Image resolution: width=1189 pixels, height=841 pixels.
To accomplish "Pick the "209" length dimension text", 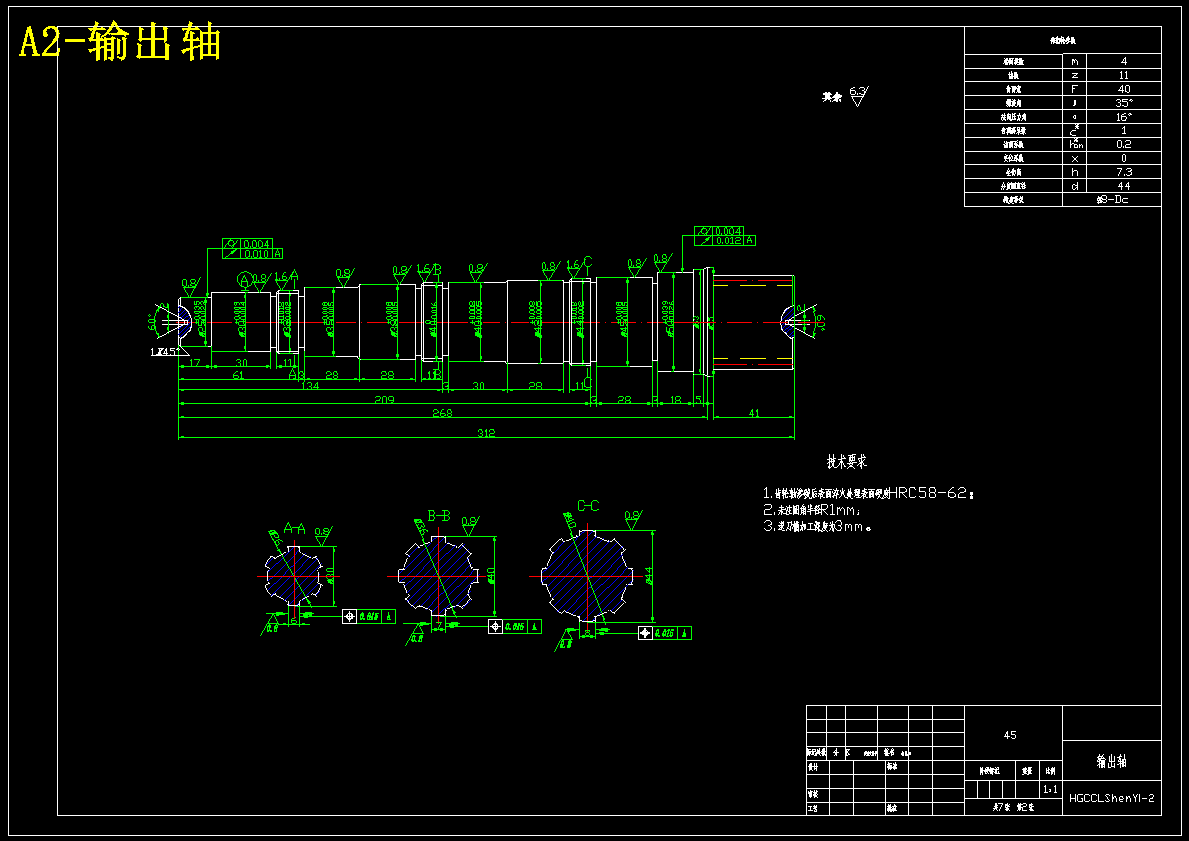I will click(384, 400).
